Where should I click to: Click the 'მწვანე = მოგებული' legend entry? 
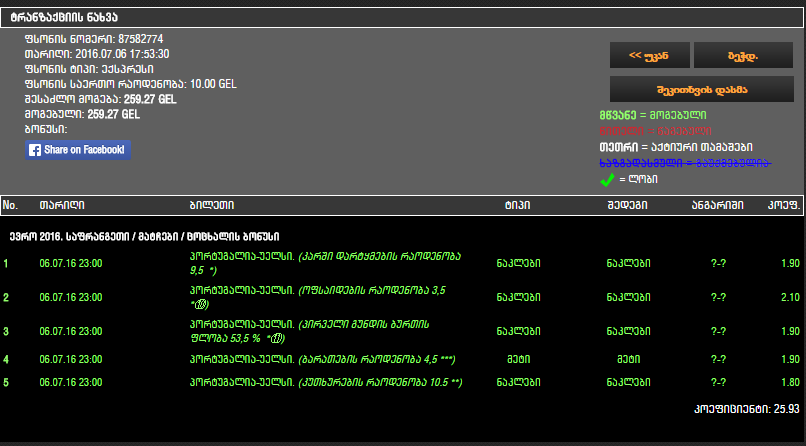(x=653, y=115)
